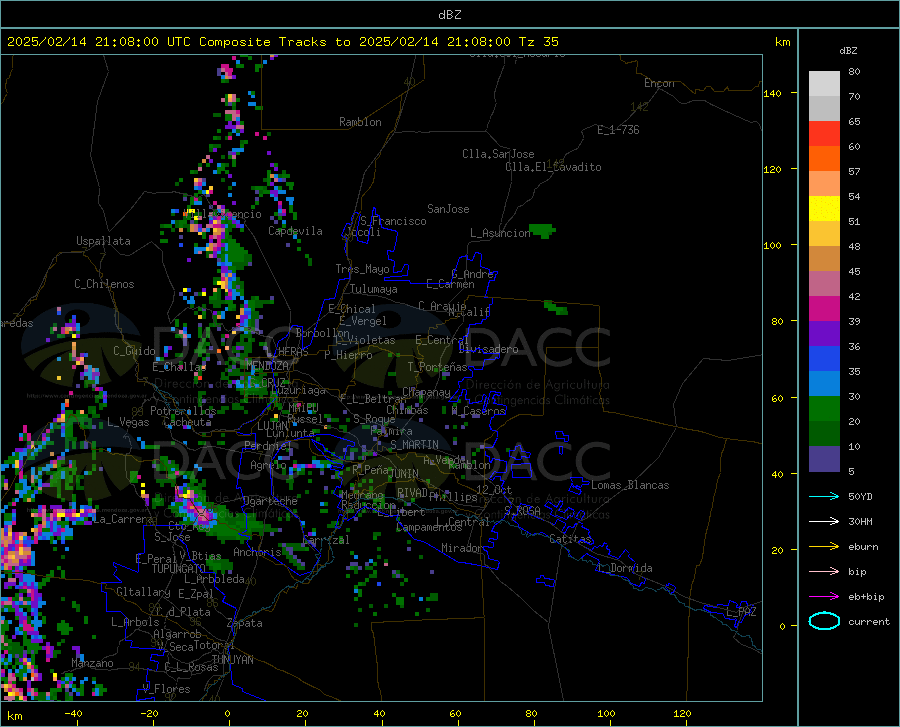Viewport: 900px width, 727px height.
Task: Click the cyan 50YD track arrow in legend
Action: [824, 496]
